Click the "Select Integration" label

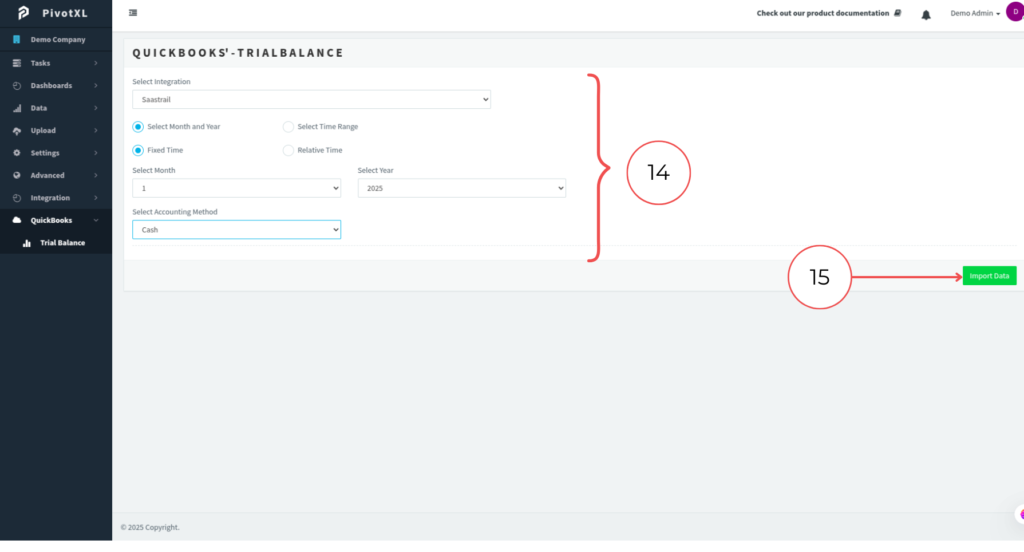point(161,82)
